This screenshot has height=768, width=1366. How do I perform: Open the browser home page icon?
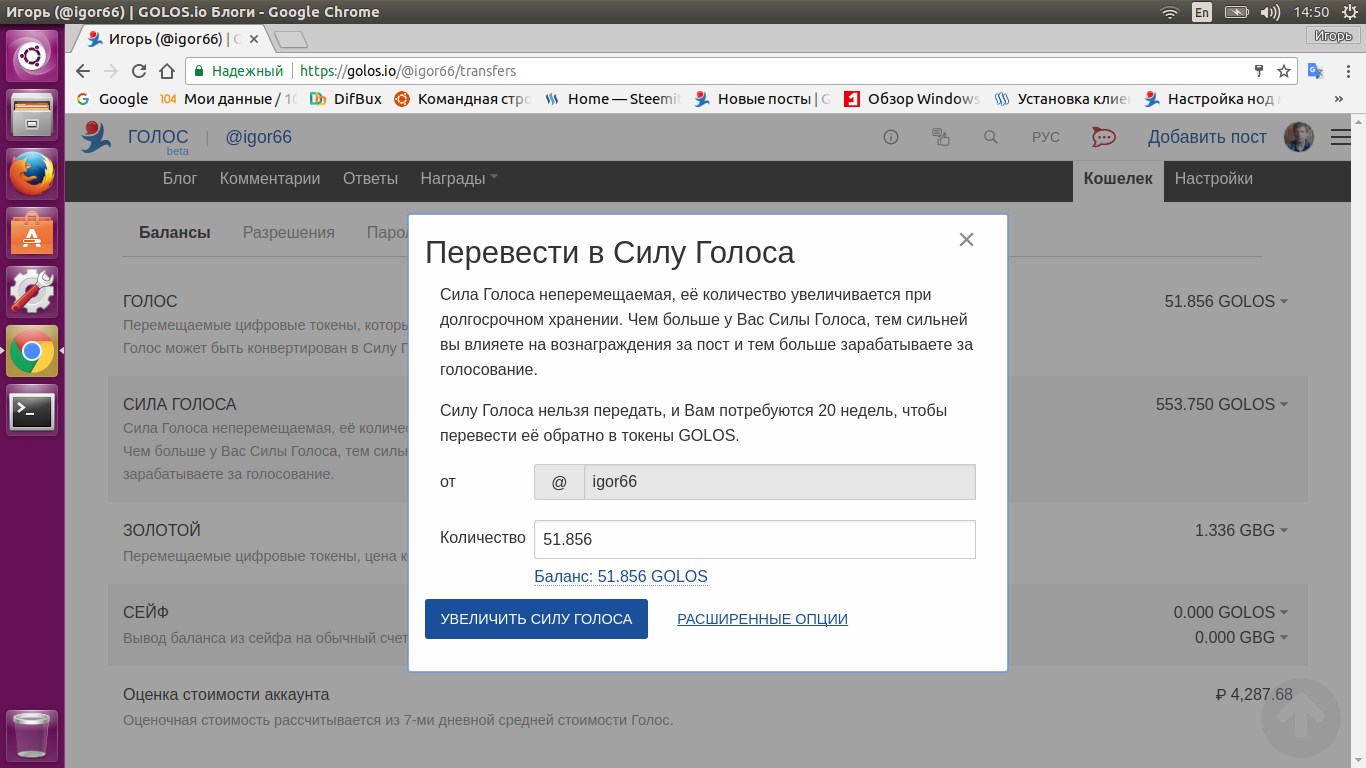(x=167, y=71)
